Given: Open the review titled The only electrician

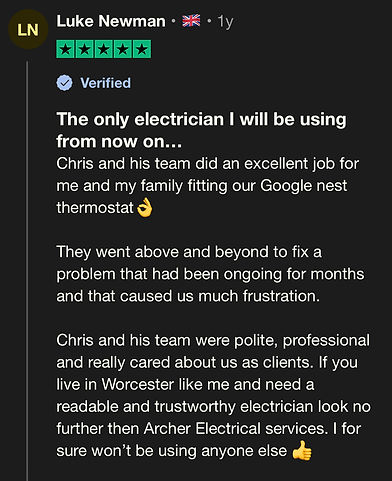Looking at the screenshot, I should pyautogui.click(x=201, y=130).
